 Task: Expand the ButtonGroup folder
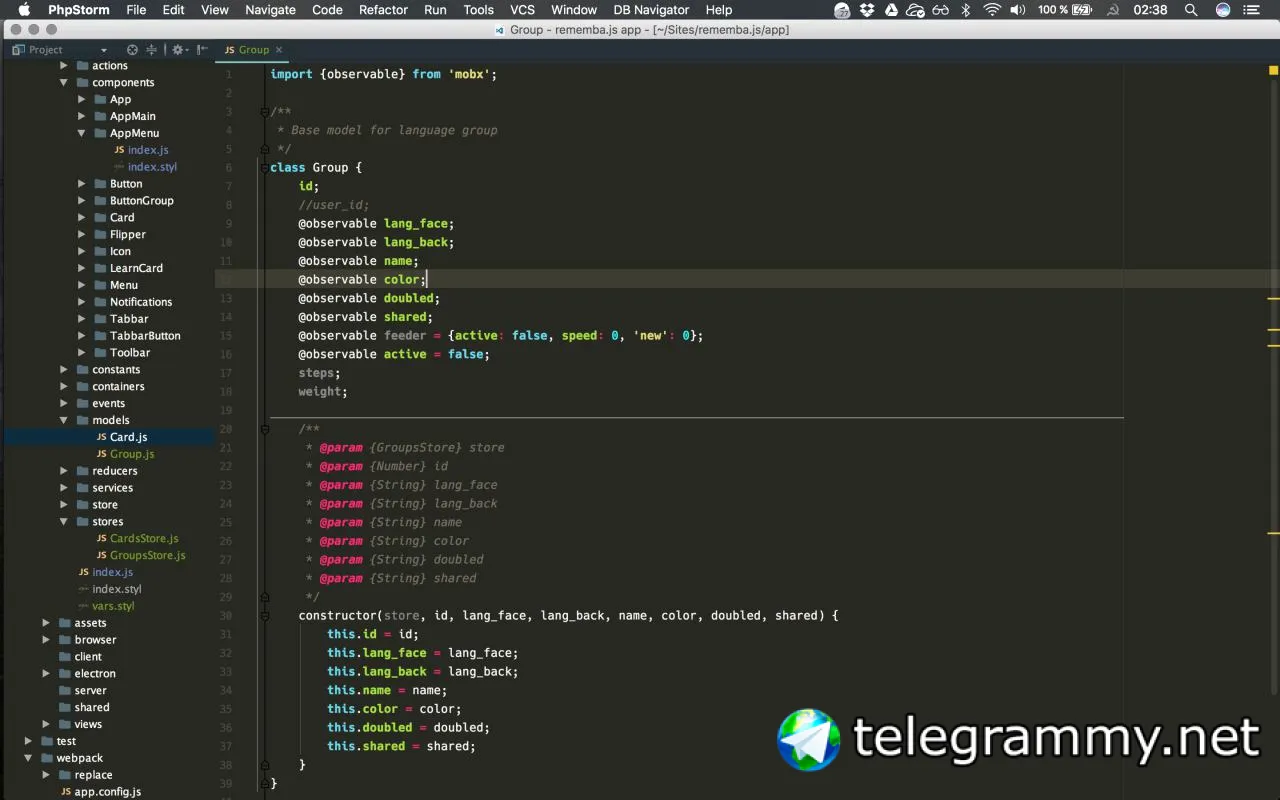coord(82,201)
